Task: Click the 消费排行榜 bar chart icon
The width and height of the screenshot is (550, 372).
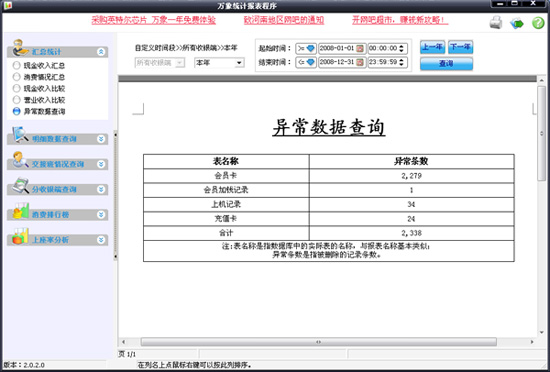Action: (x=20, y=211)
